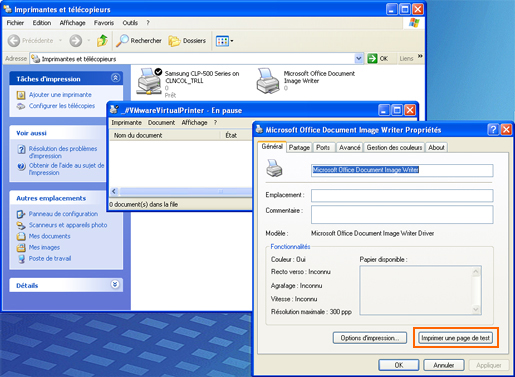Click the Mes images folder icon

click(21, 248)
